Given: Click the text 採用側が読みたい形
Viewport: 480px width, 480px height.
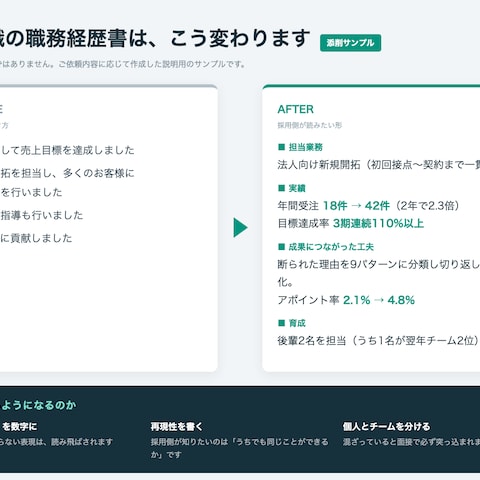Looking at the screenshot, I should [310, 125].
